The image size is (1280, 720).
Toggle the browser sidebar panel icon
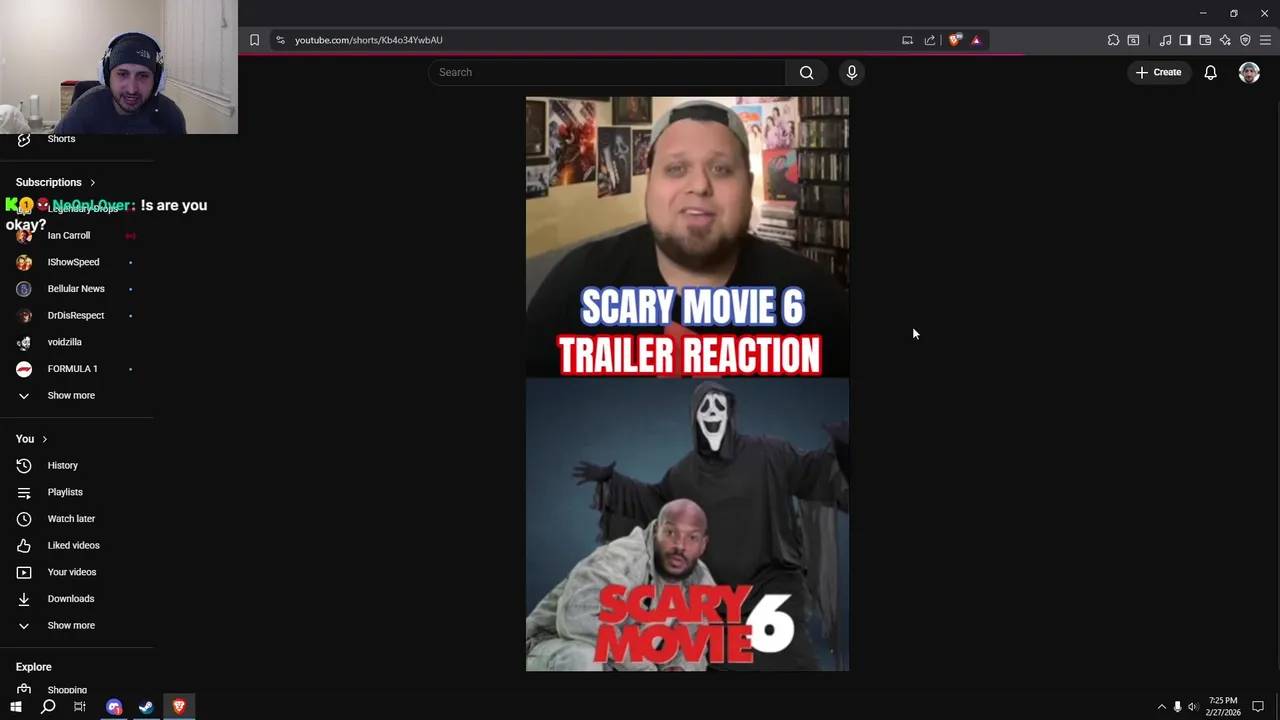click(x=1185, y=40)
